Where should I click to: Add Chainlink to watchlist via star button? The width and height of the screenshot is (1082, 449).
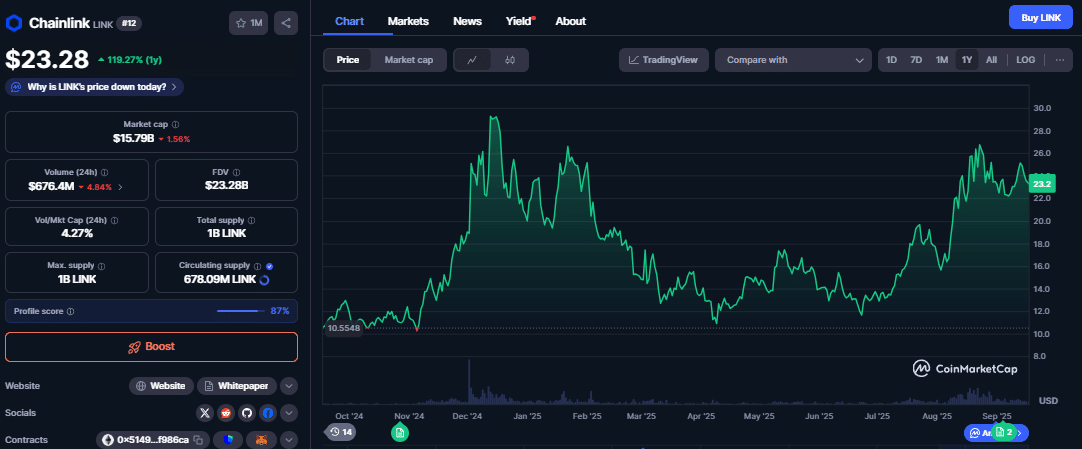tap(248, 23)
